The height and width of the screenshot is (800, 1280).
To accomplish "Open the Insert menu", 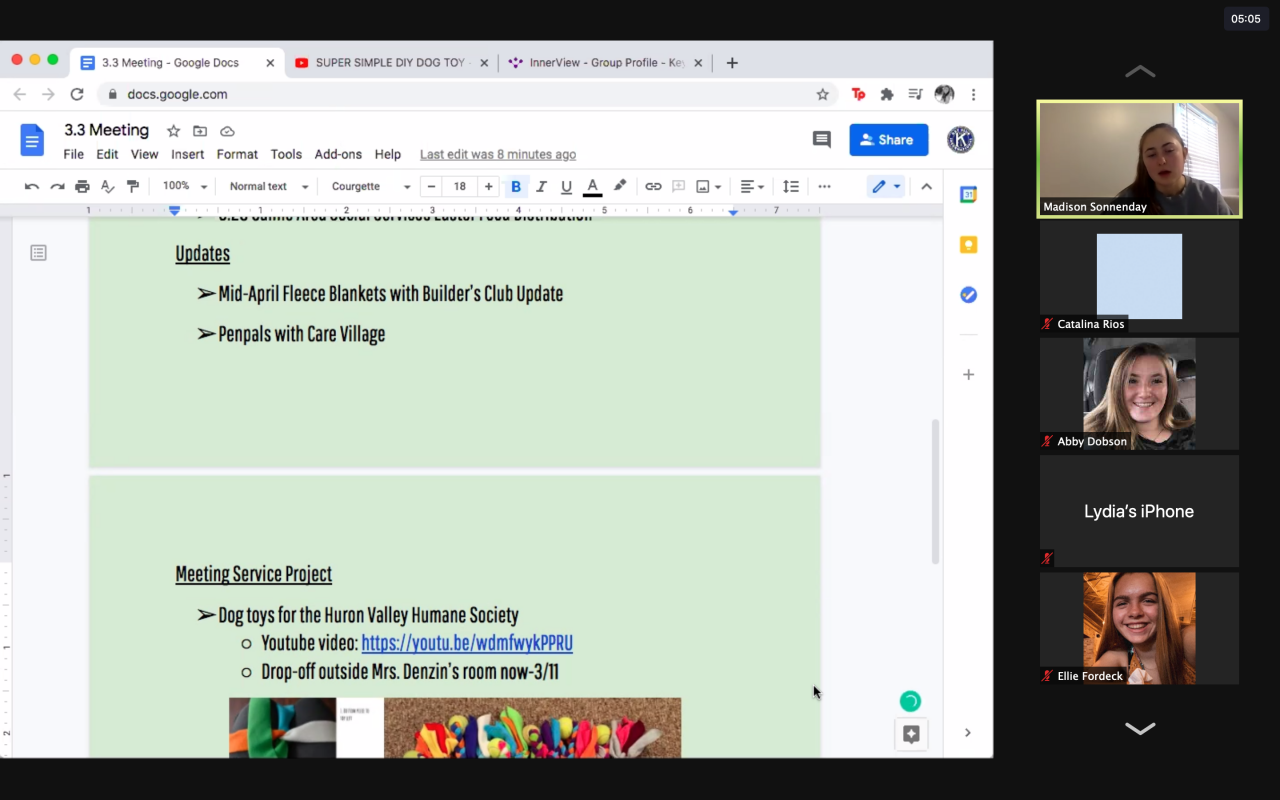I will 187,154.
